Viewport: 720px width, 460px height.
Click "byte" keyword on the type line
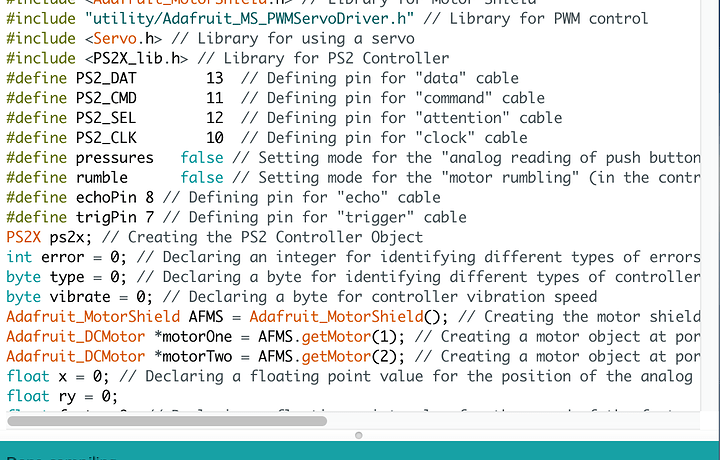[x=24, y=277]
